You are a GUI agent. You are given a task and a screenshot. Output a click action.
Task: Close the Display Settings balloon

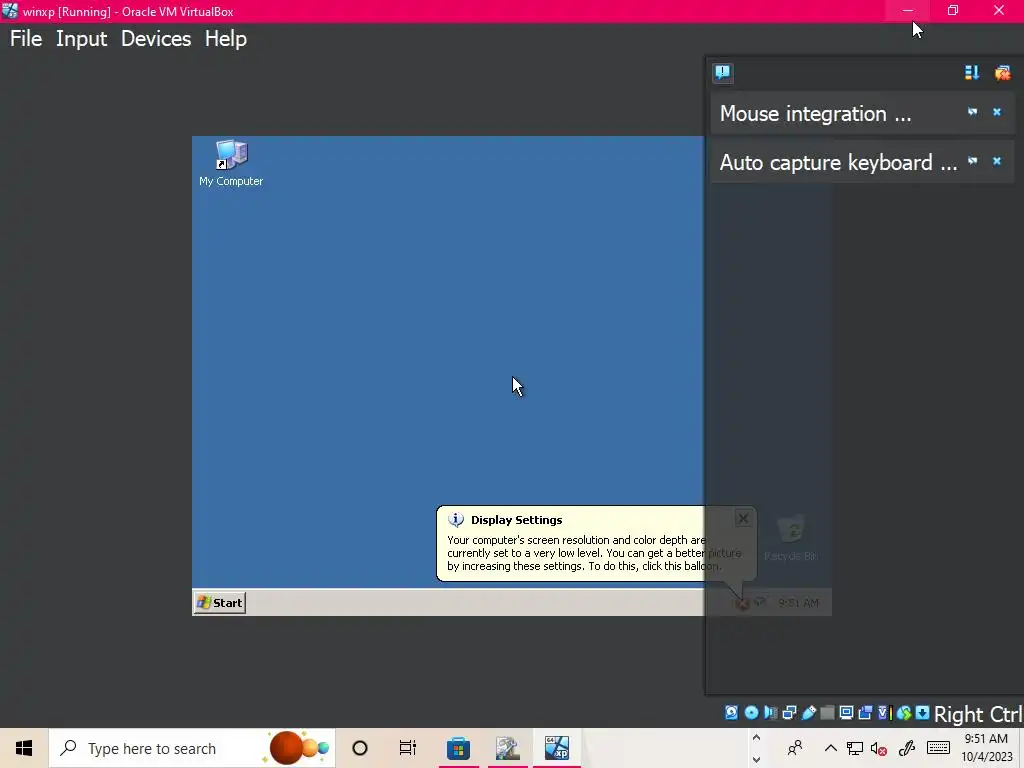click(743, 519)
